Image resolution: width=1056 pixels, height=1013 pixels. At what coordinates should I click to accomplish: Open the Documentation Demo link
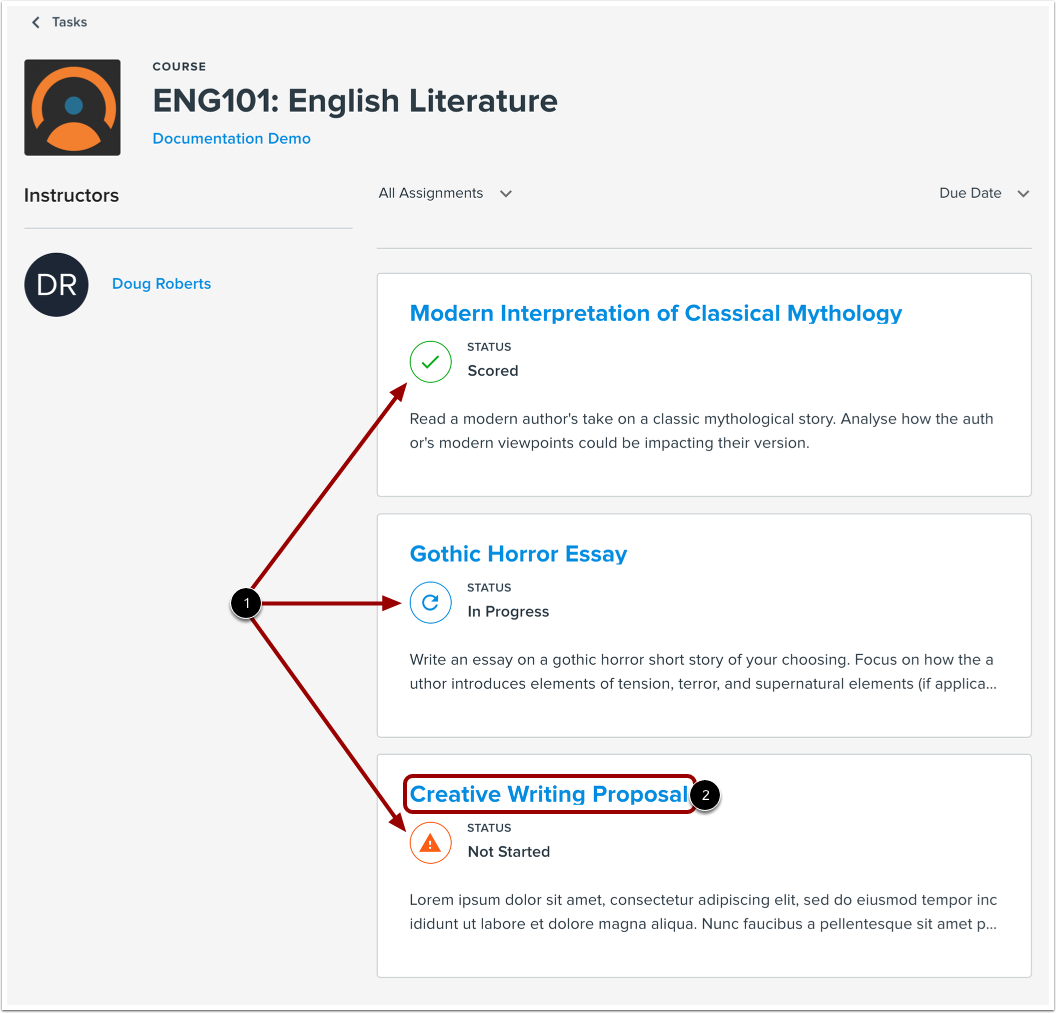pos(232,139)
